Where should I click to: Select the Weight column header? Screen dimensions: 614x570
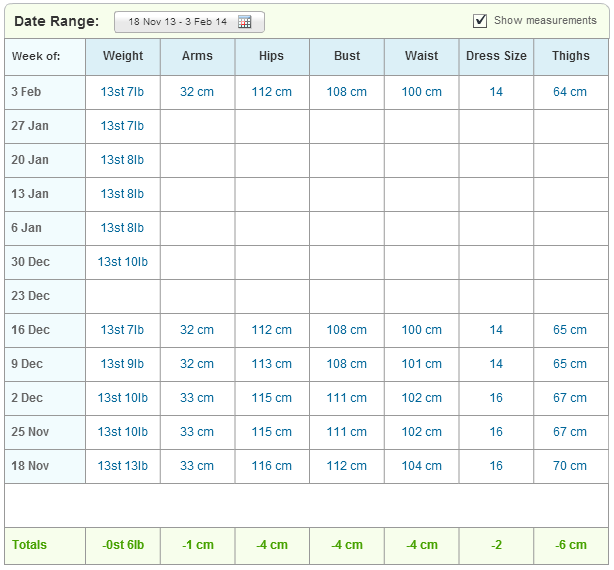pyautogui.click(x=123, y=56)
